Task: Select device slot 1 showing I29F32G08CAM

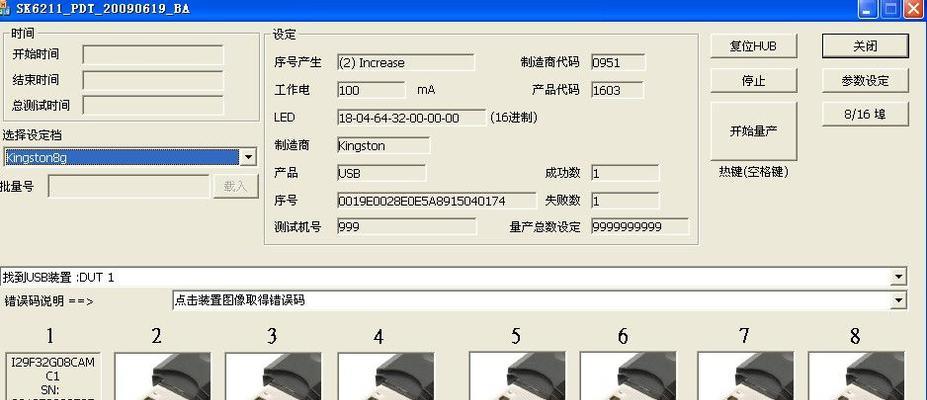Action: (53, 376)
